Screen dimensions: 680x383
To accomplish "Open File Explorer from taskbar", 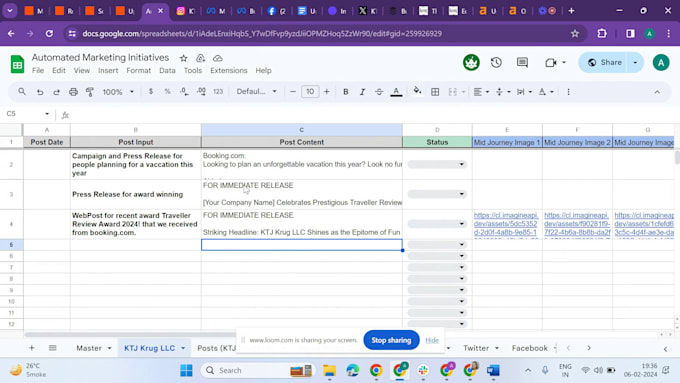I will [x=329, y=370].
